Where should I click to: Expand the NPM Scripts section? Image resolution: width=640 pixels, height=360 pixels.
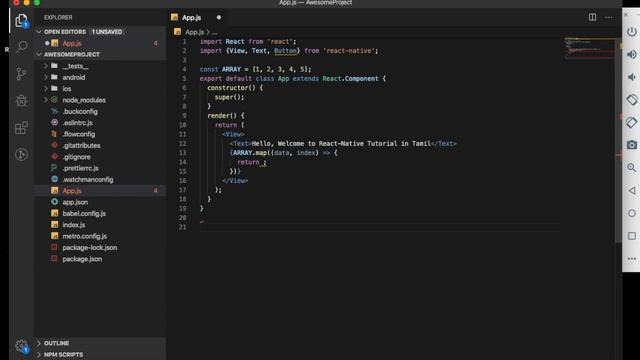click(x=39, y=355)
